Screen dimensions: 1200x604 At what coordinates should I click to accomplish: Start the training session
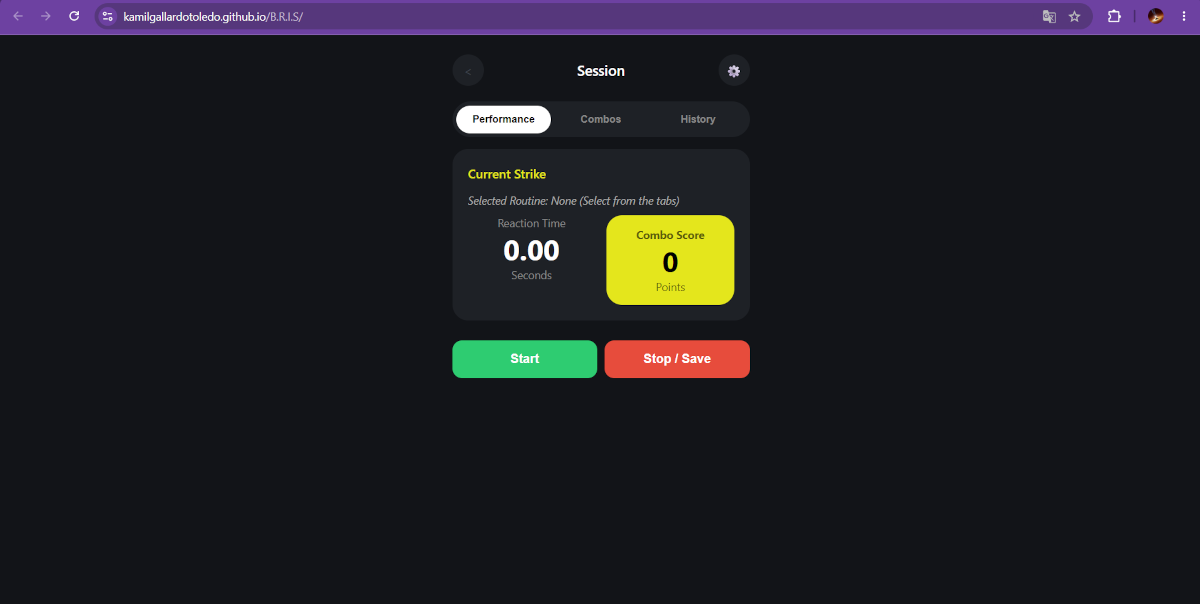coord(525,359)
